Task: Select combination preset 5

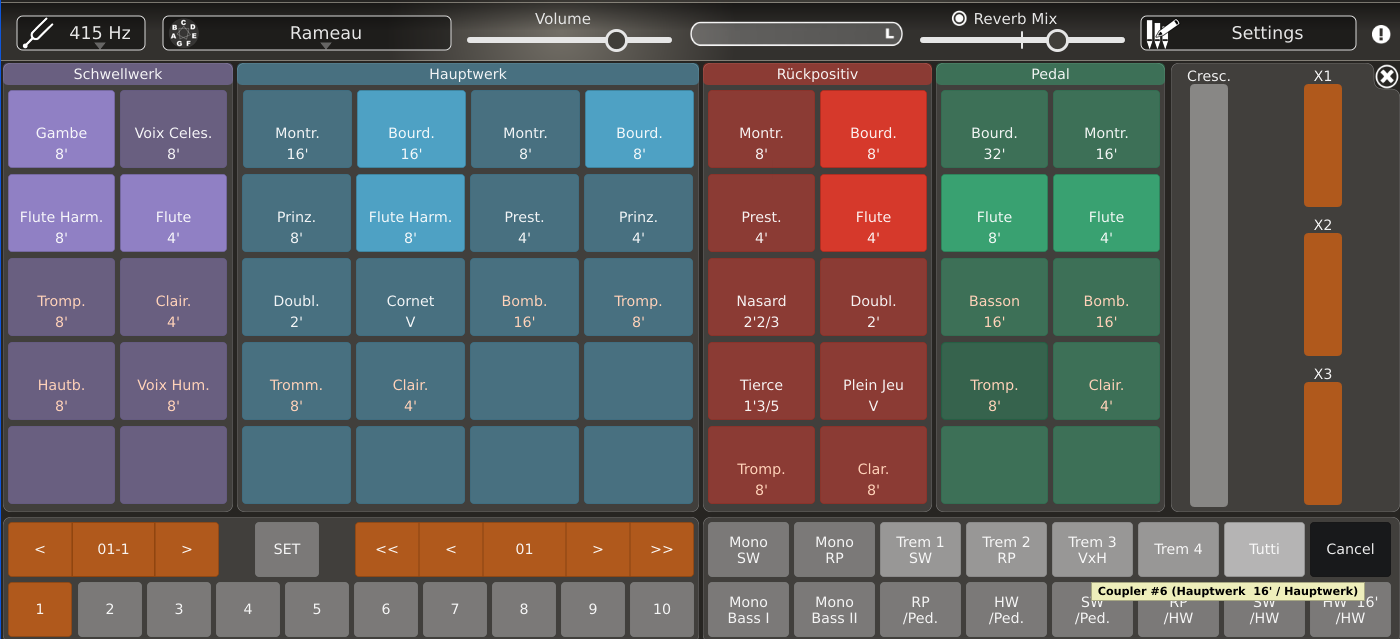Action: pyautogui.click(x=316, y=609)
